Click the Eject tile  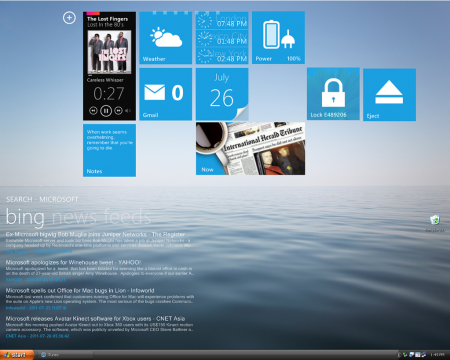[x=389, y=95]
